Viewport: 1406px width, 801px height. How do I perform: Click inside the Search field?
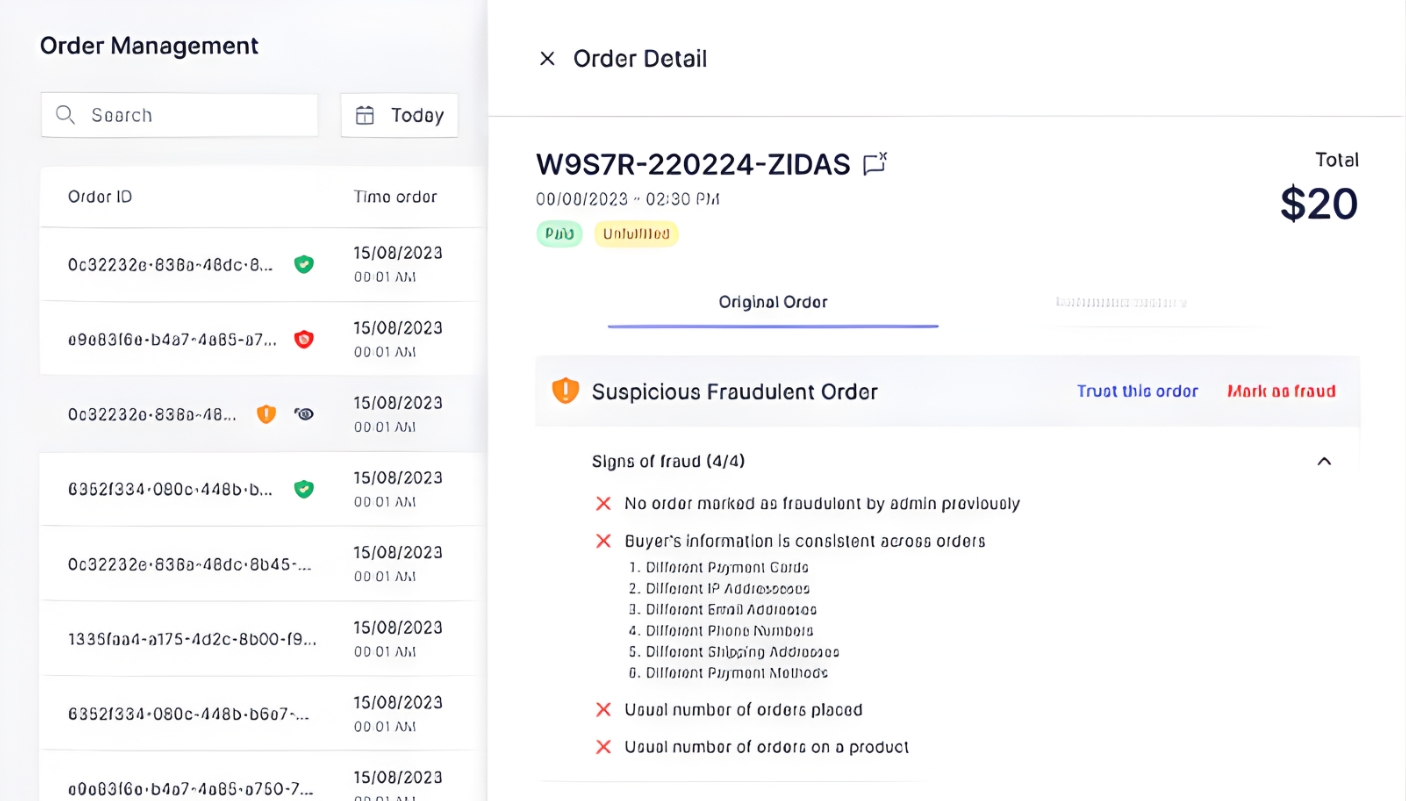(180, 115)
